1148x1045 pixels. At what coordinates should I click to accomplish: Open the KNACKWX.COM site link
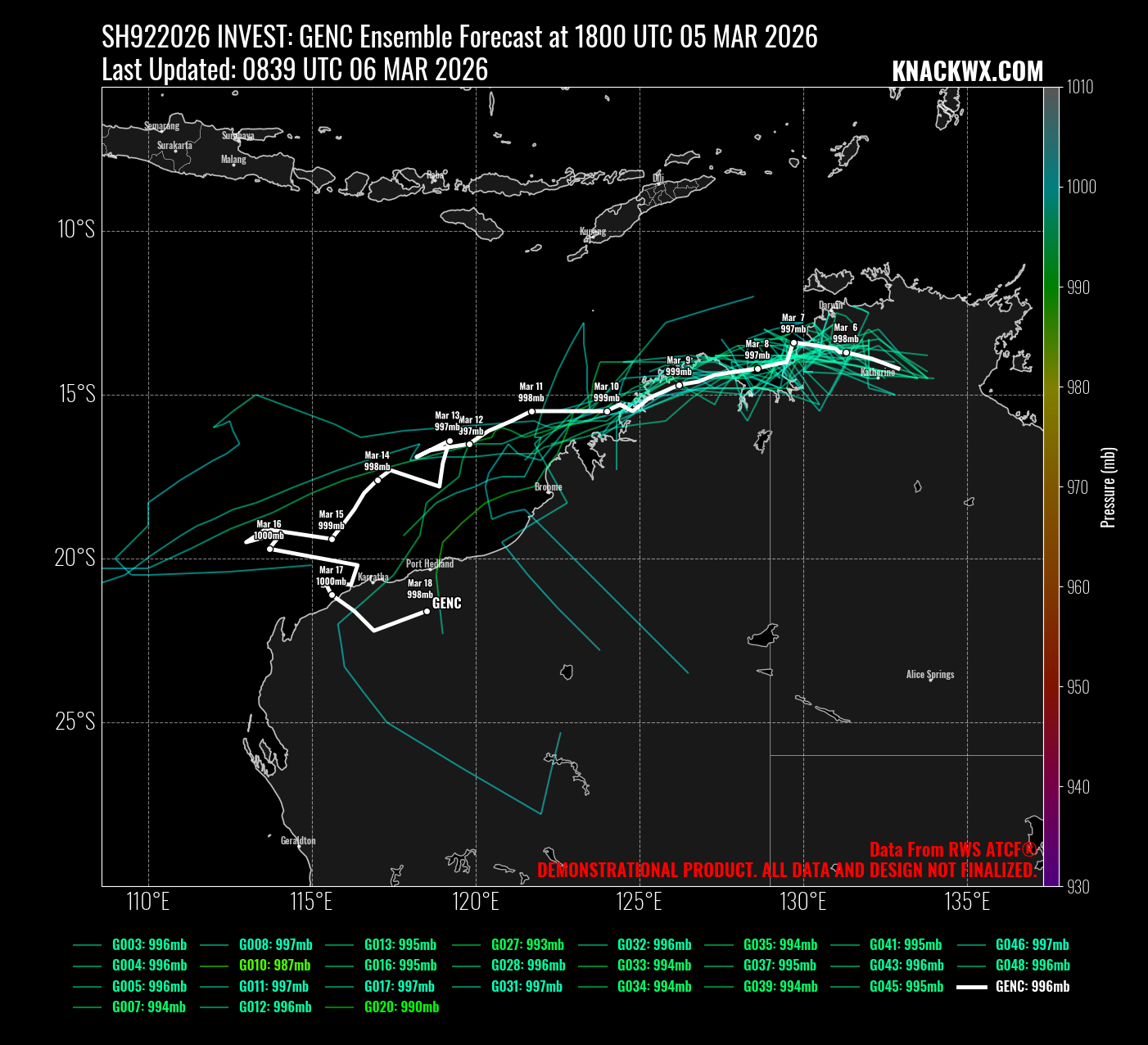967,72
